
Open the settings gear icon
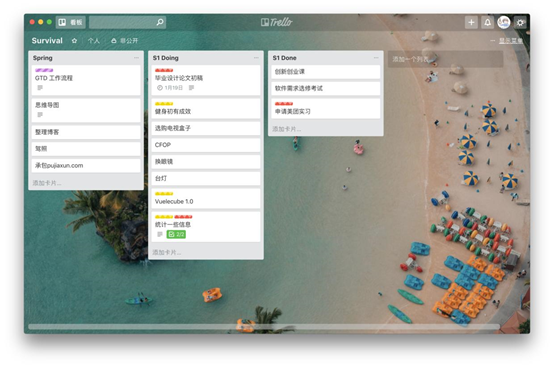[x=520, y=23]
